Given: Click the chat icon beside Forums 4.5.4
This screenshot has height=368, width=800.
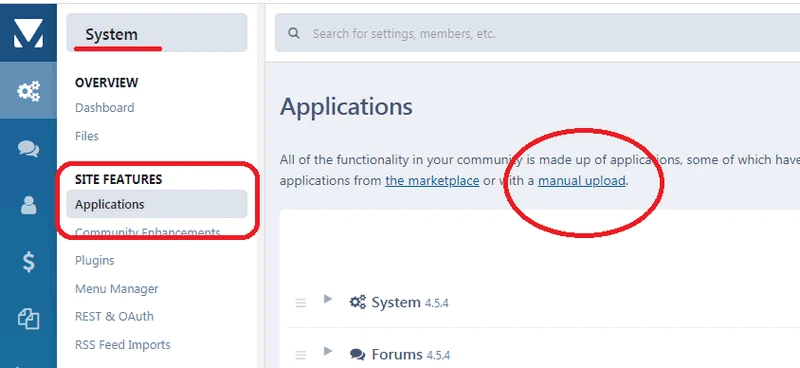Looking at the screenshot, I should coord(358,354).
